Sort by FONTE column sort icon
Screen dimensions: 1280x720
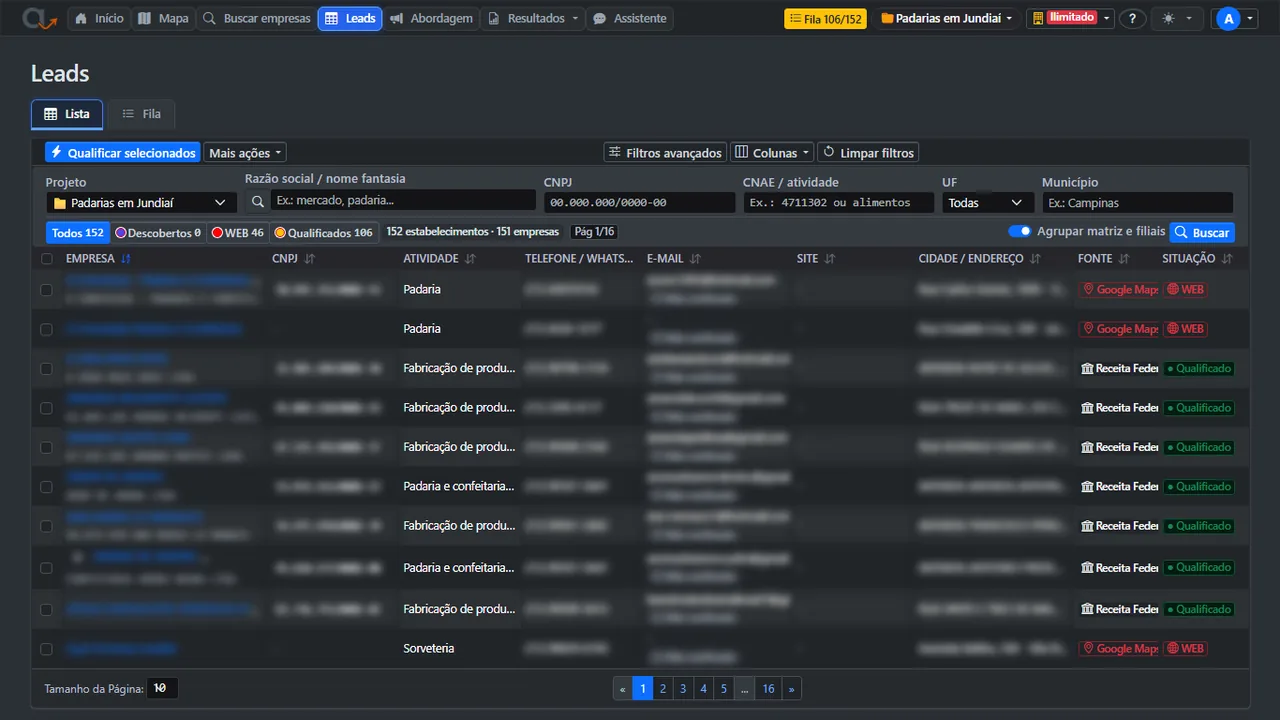click(1124, 259)
